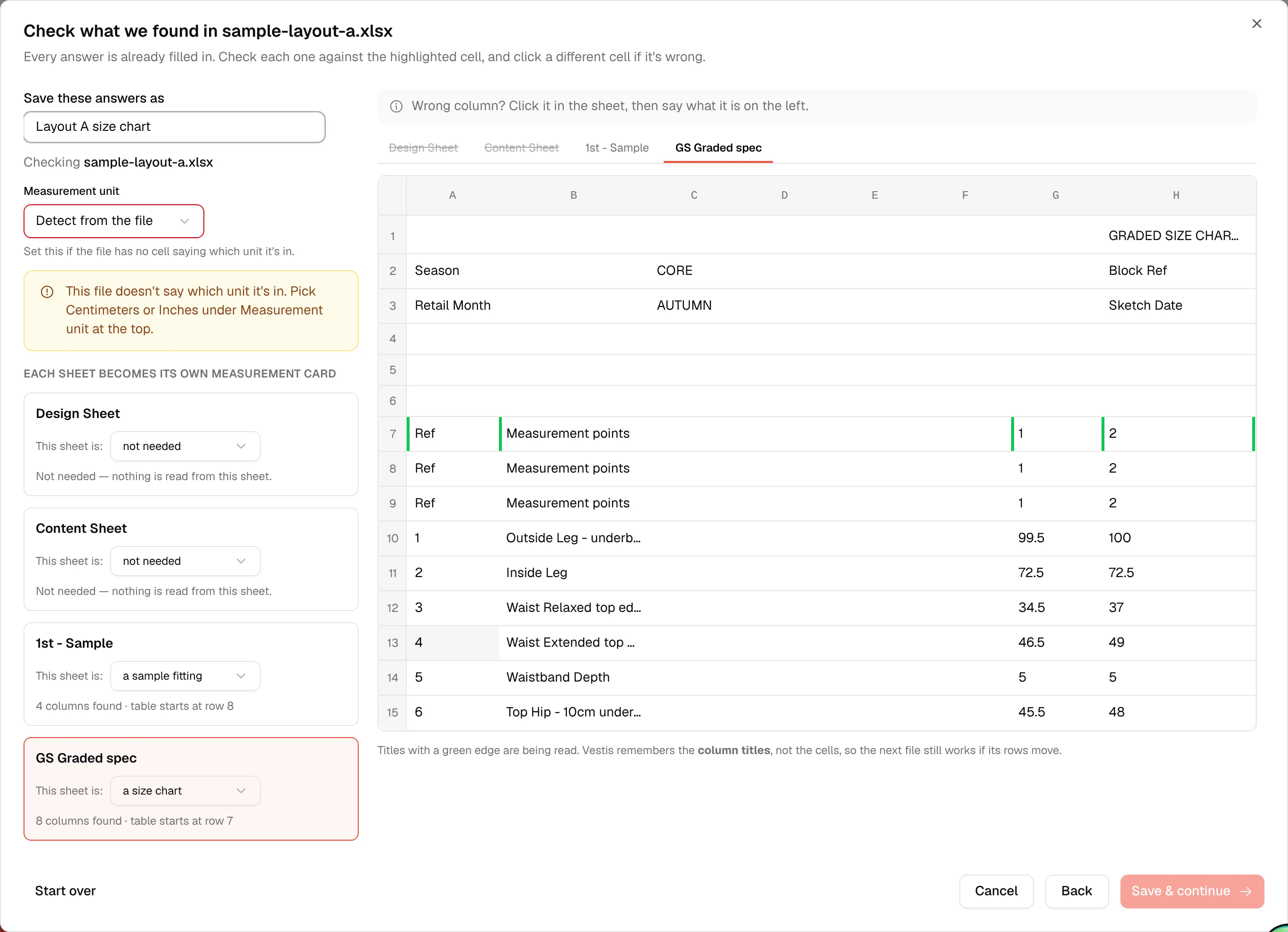Select the Content Sheet tab
The height and width of the screenshot is (932, 1288).
click(x=521, y=148)
